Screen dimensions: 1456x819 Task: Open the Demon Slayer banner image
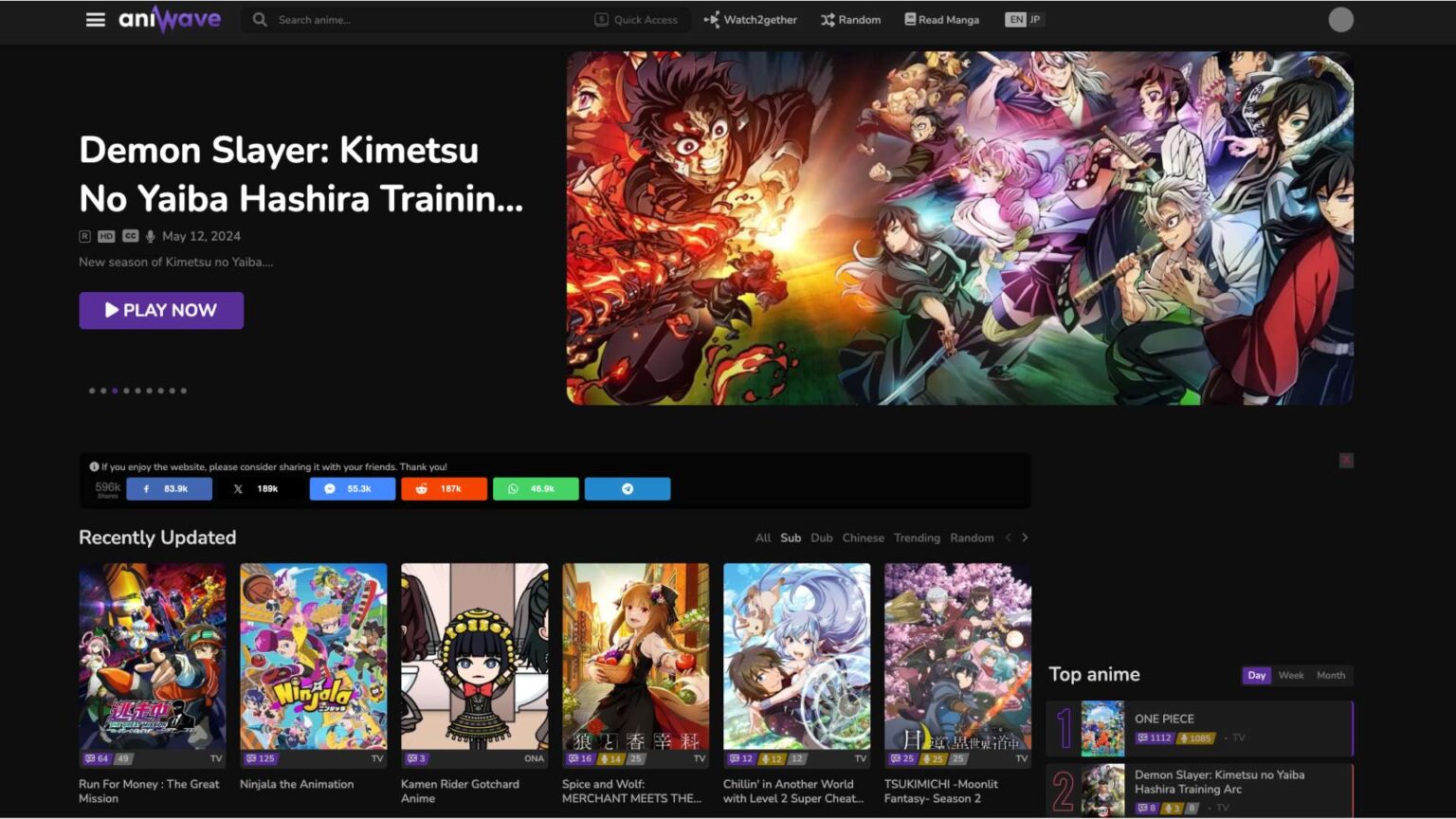[x=959, y=228]
